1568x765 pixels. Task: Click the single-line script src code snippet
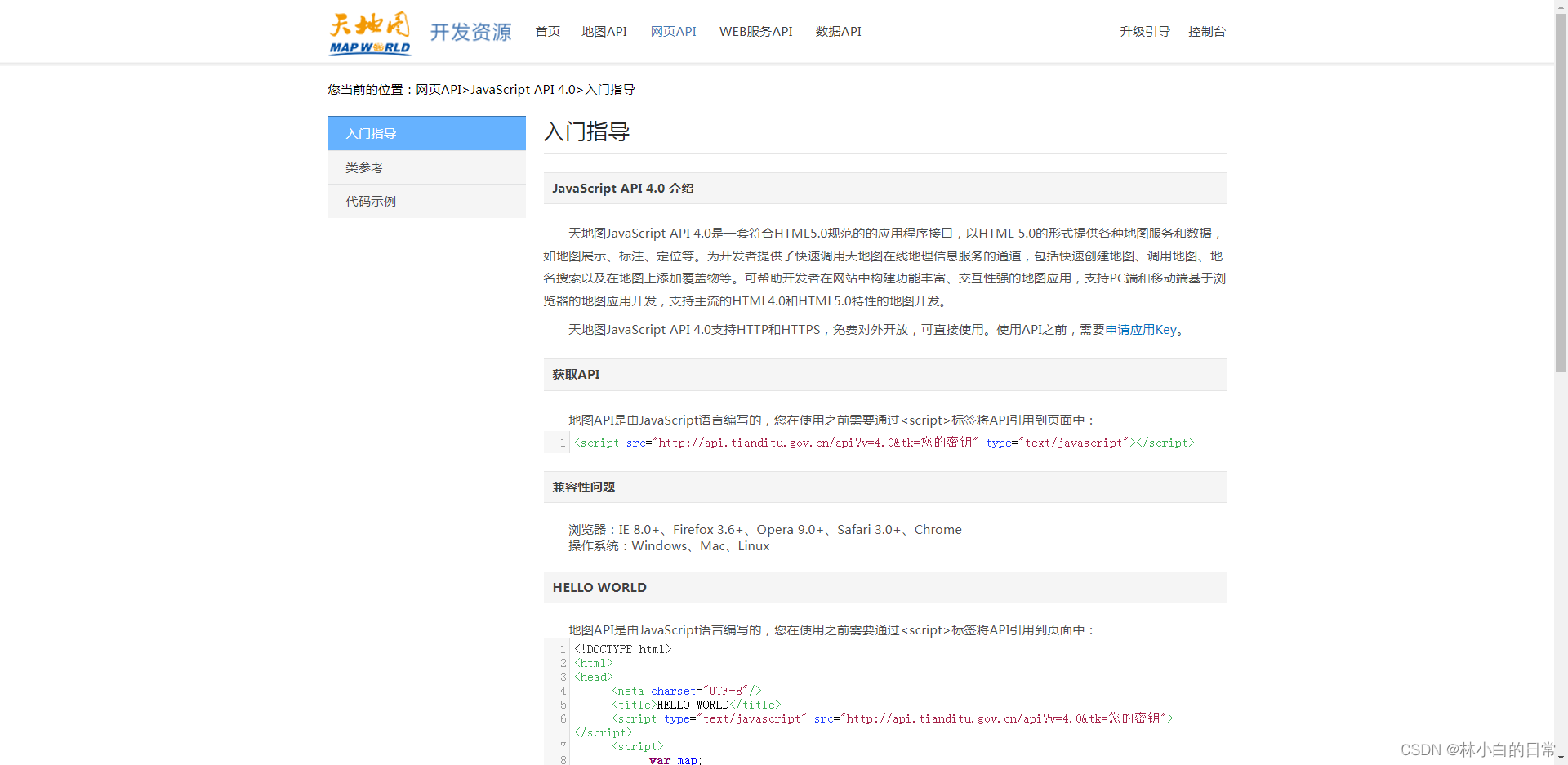coord(884,443)
